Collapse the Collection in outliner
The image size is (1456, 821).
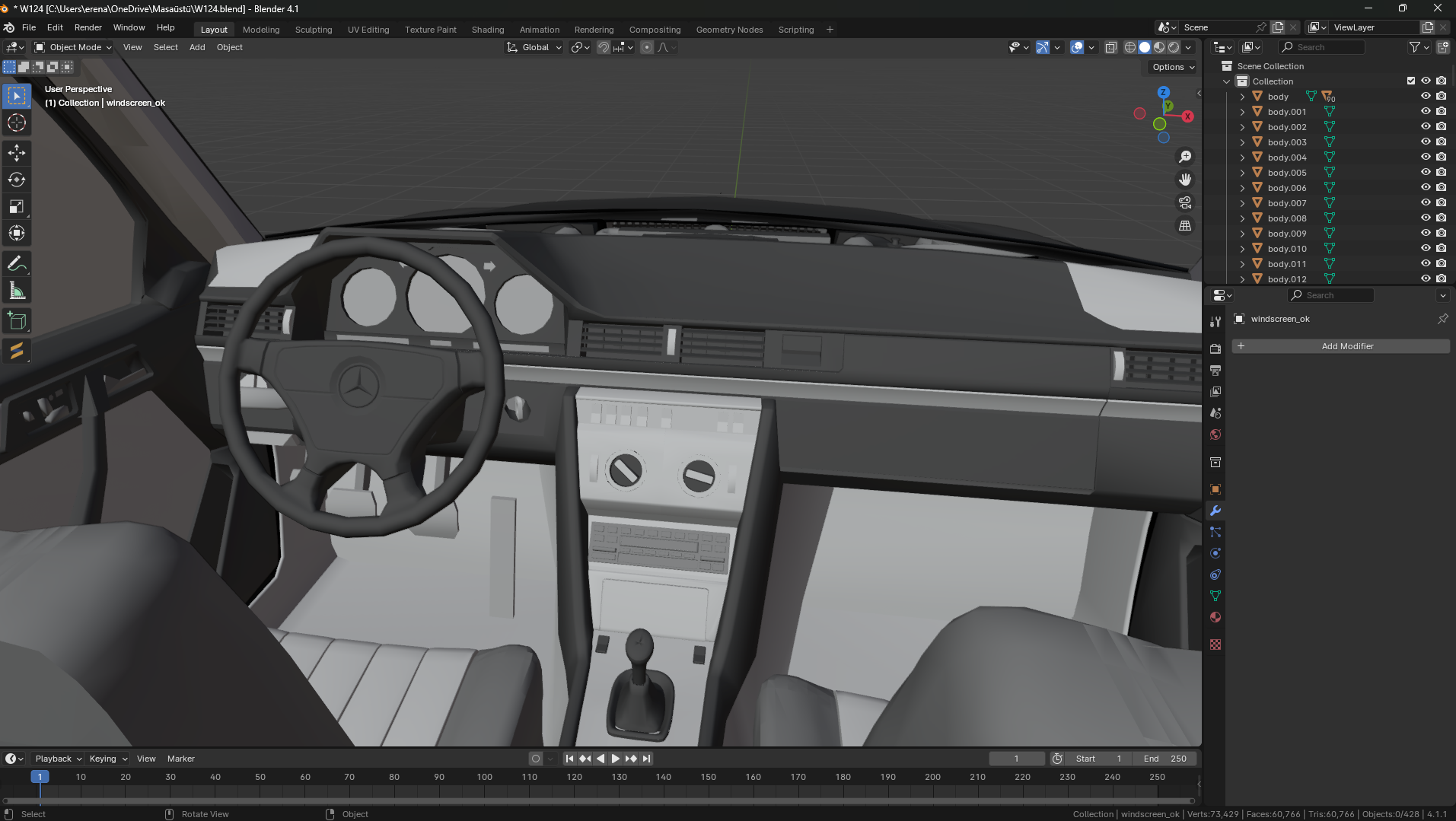pos(1226,81)
